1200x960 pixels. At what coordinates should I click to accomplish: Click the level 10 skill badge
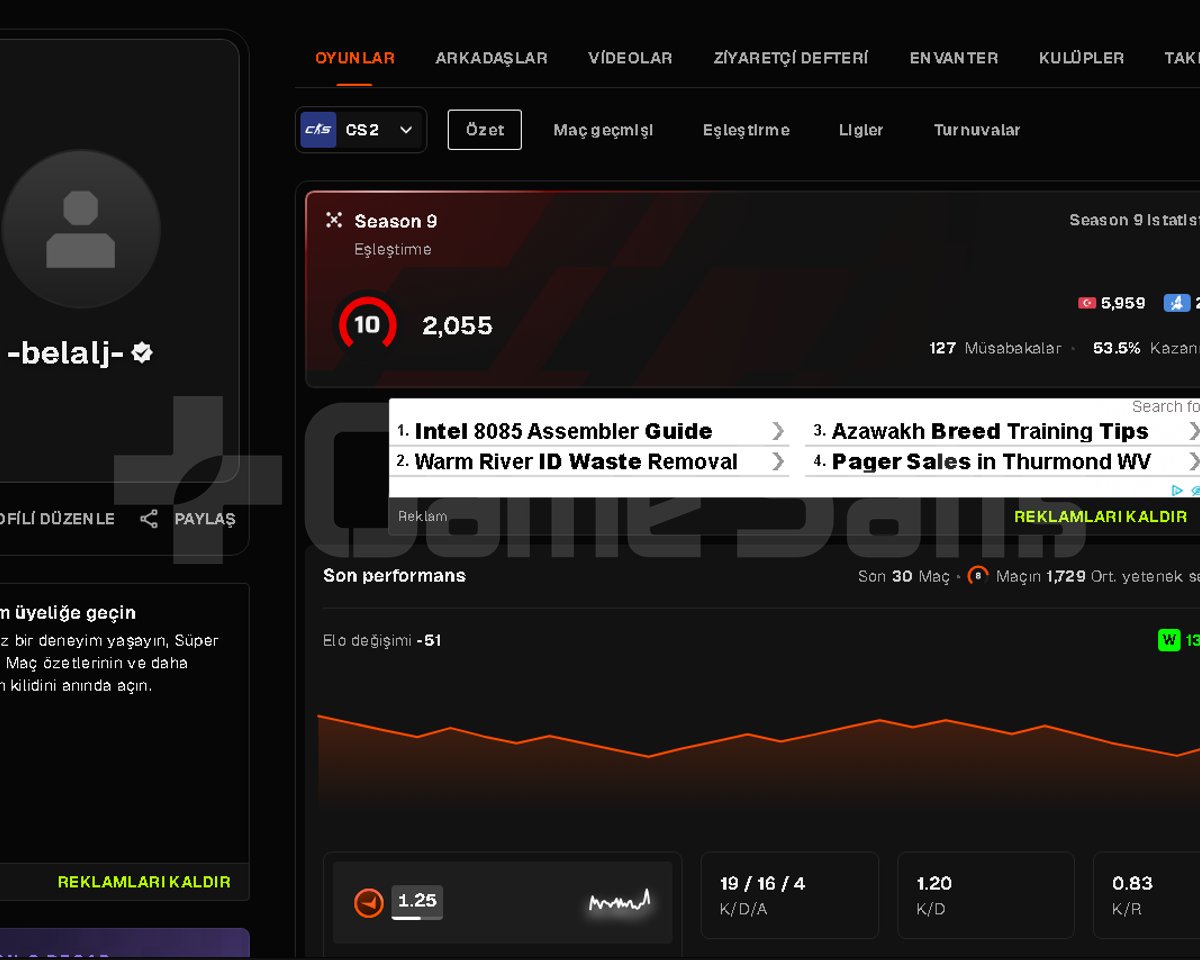367,325
